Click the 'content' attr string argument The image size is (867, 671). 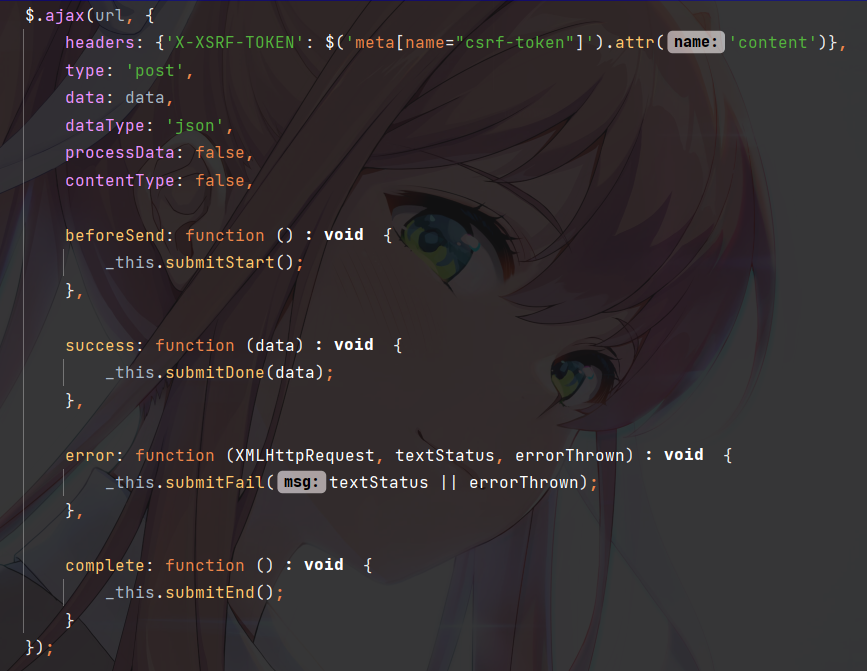tap(772, 43)
